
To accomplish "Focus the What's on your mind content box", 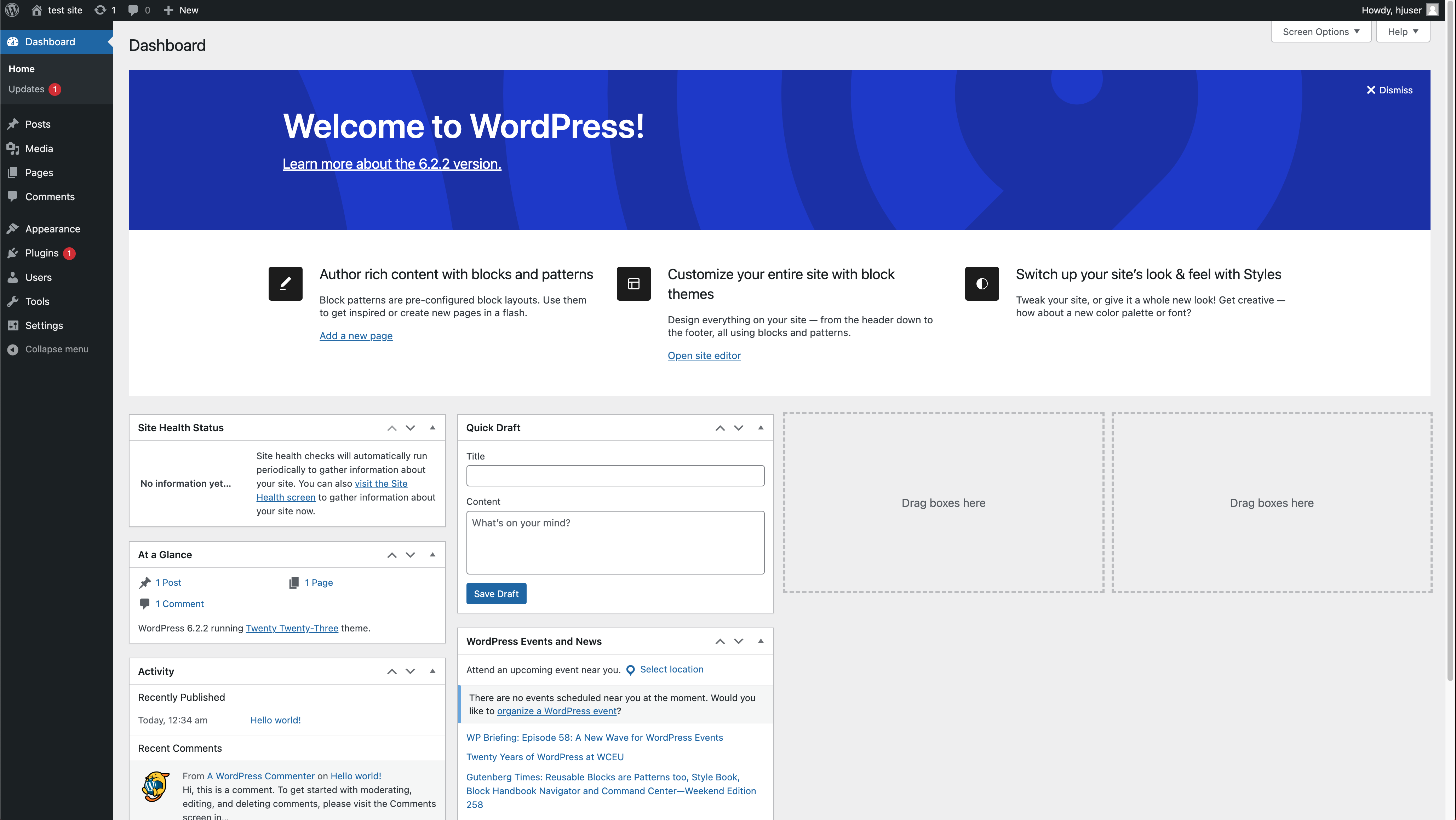I will pyautogui.click(x=615, y=543).
